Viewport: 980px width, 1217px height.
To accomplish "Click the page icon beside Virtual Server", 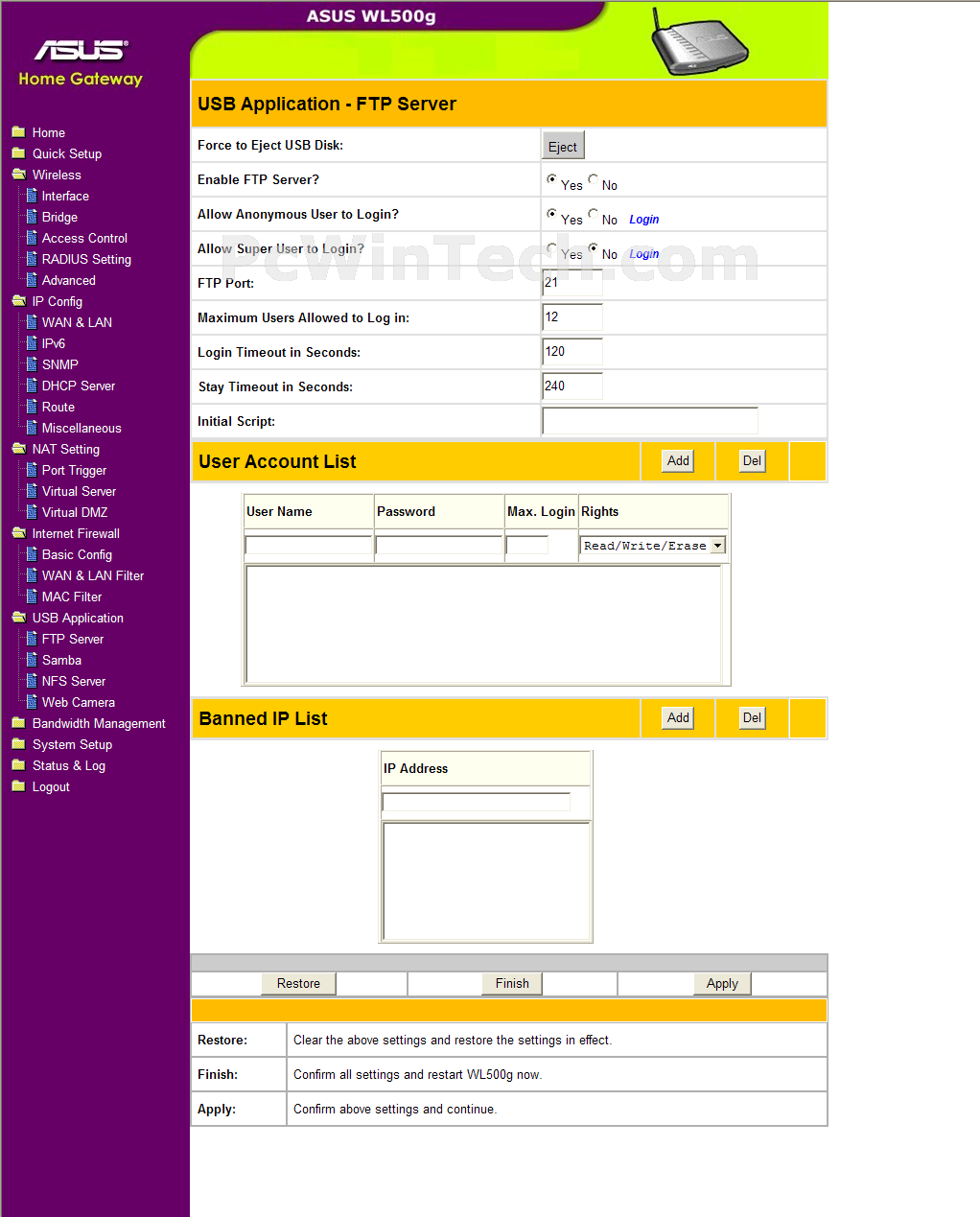I will point(32,491).
